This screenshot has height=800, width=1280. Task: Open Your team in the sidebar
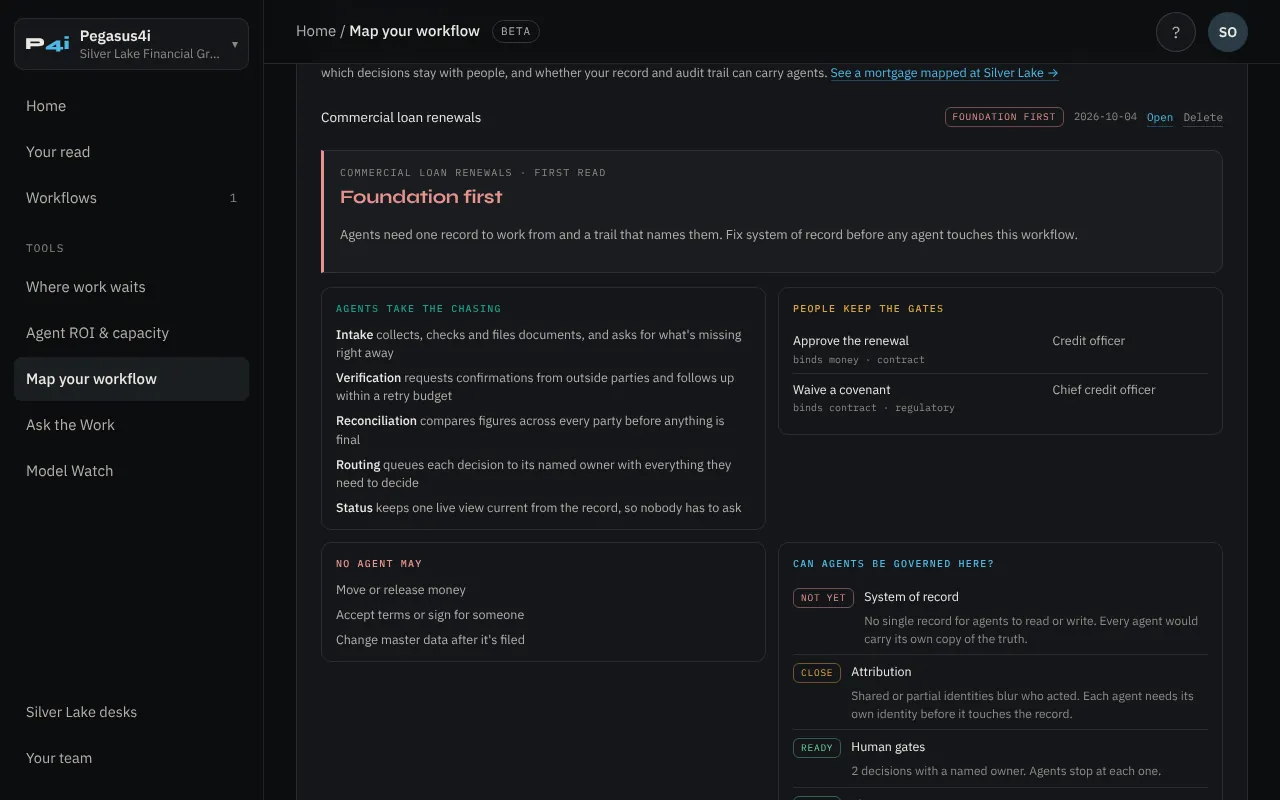[x=132, y=758]
